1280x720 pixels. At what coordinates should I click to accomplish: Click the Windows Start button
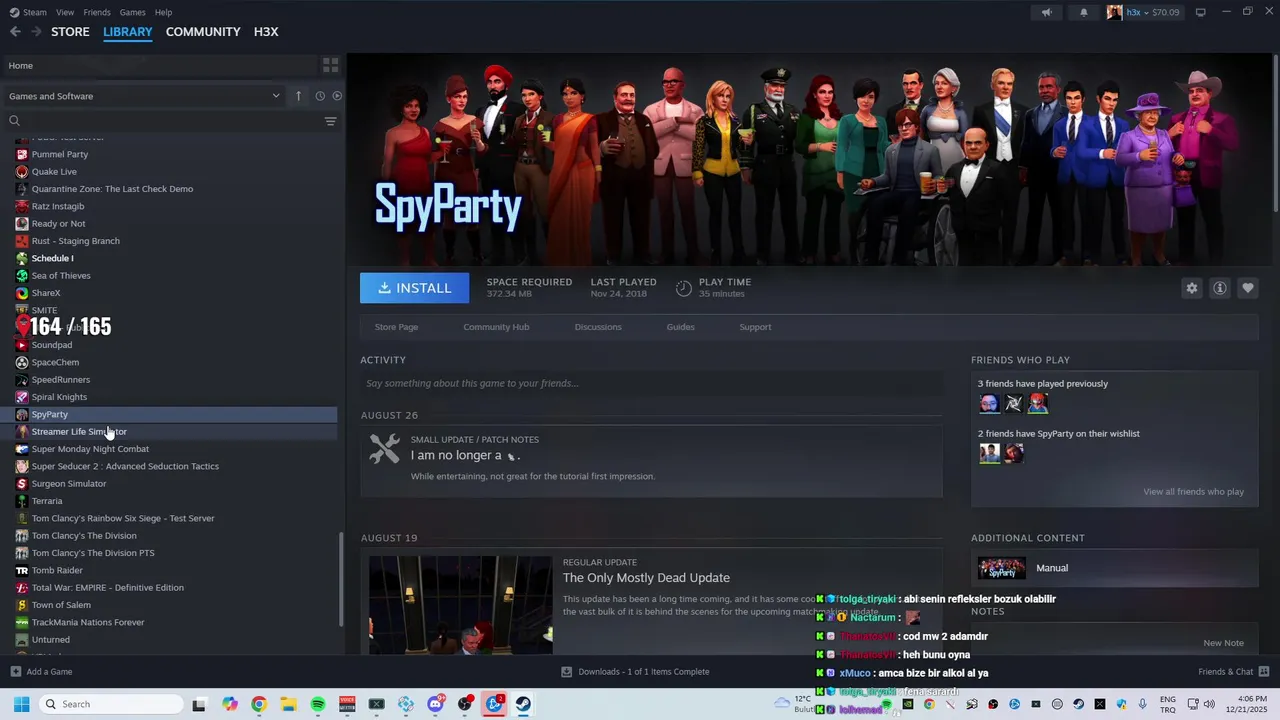click(21, 704)
